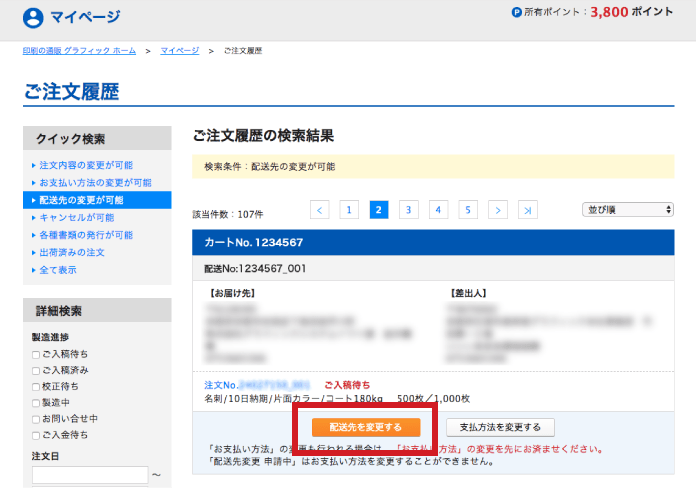This screenshot has width=696, height=488.
Task: Open the 並び順 sort dropdown
Action: 628,209
